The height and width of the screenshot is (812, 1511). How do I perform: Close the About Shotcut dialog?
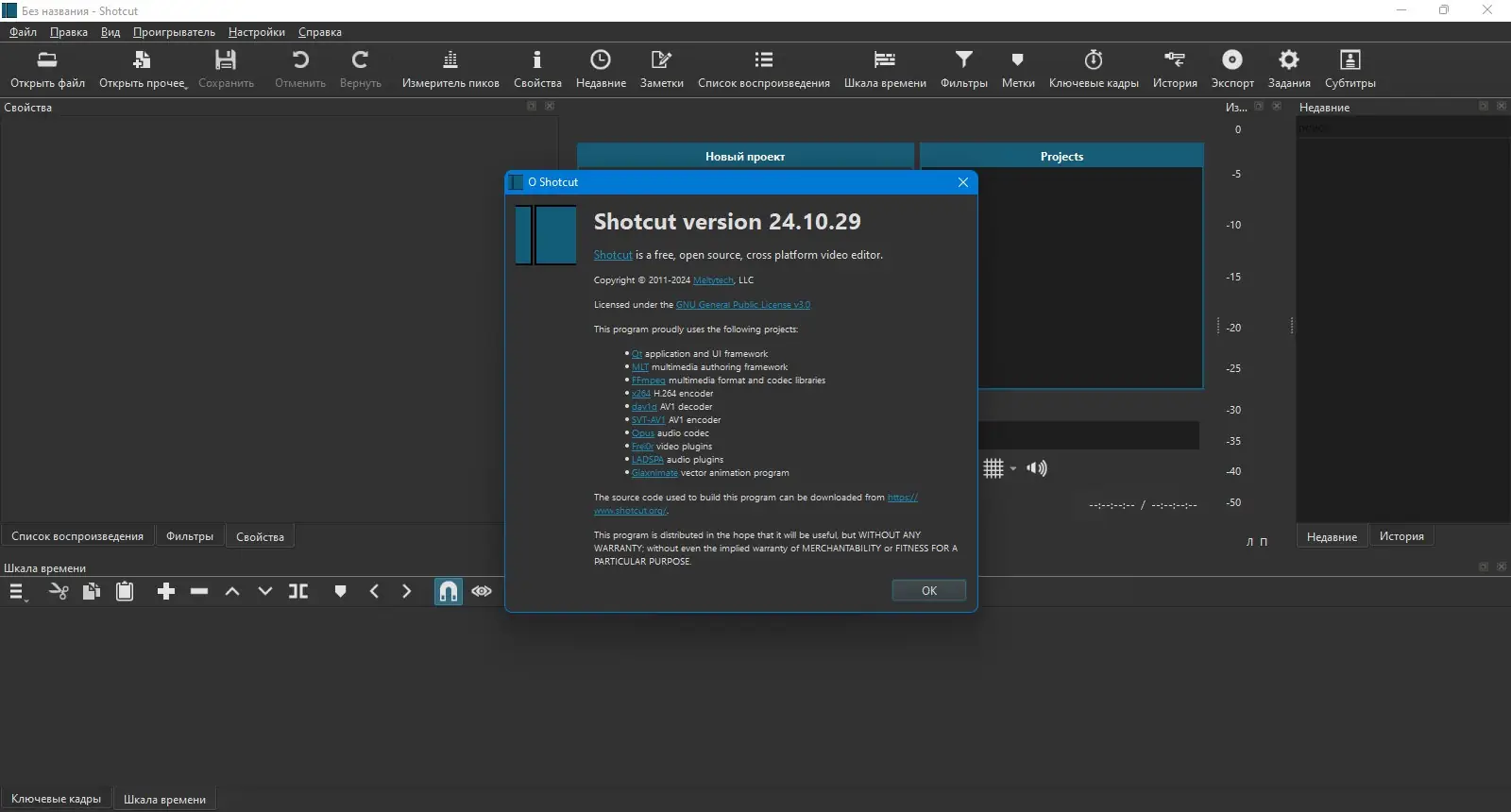click(x=962, y=182)
